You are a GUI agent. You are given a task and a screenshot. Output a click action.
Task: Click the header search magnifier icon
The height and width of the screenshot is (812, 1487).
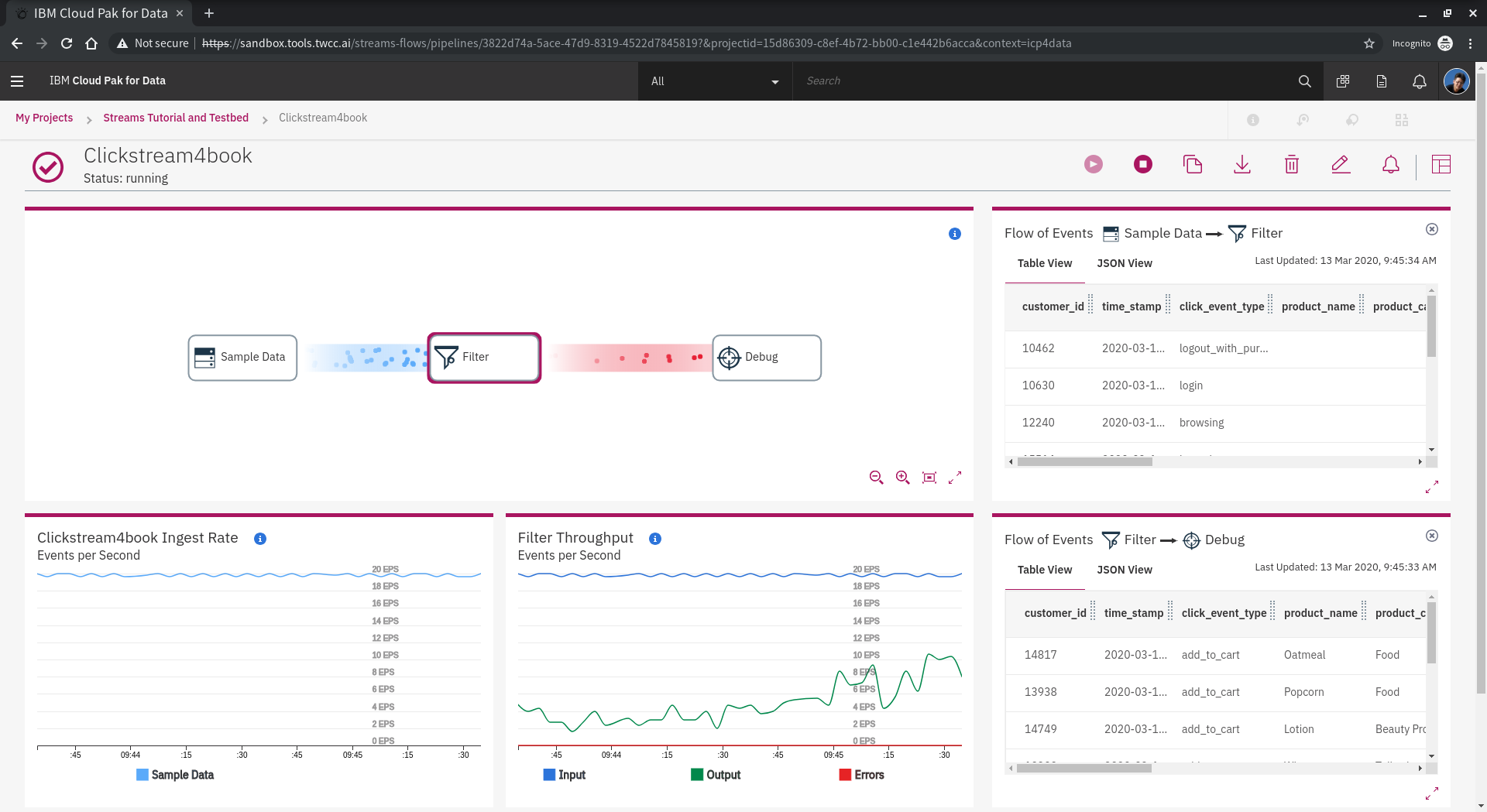[1305, 81]
